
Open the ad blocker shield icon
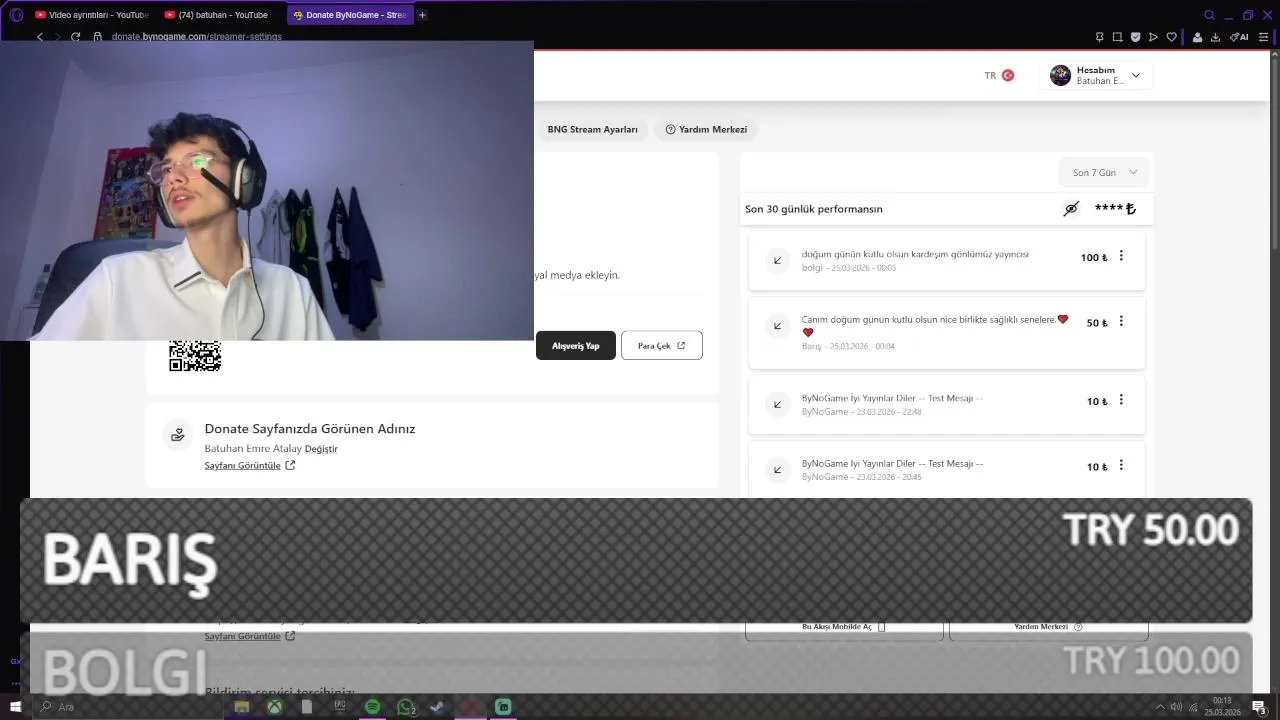[1135, 37]
